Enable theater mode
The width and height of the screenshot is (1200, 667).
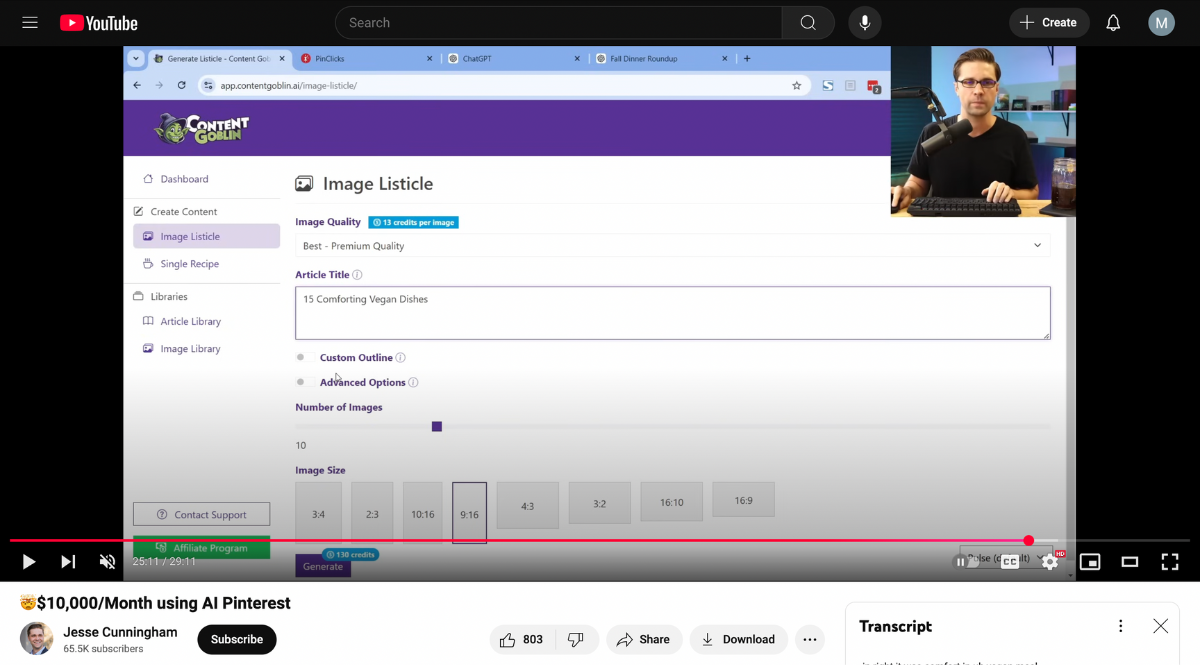click(x=1130, y=562)
